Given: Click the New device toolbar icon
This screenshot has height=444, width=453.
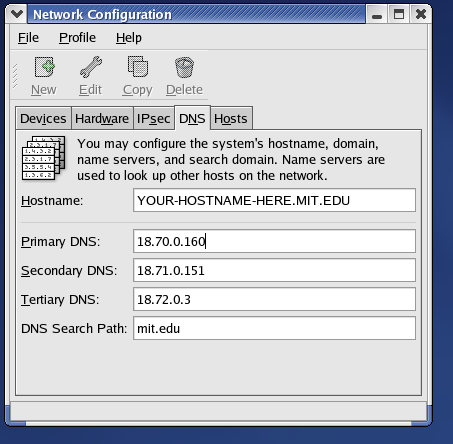Looking at the screenshot, I should coord(44,67).
